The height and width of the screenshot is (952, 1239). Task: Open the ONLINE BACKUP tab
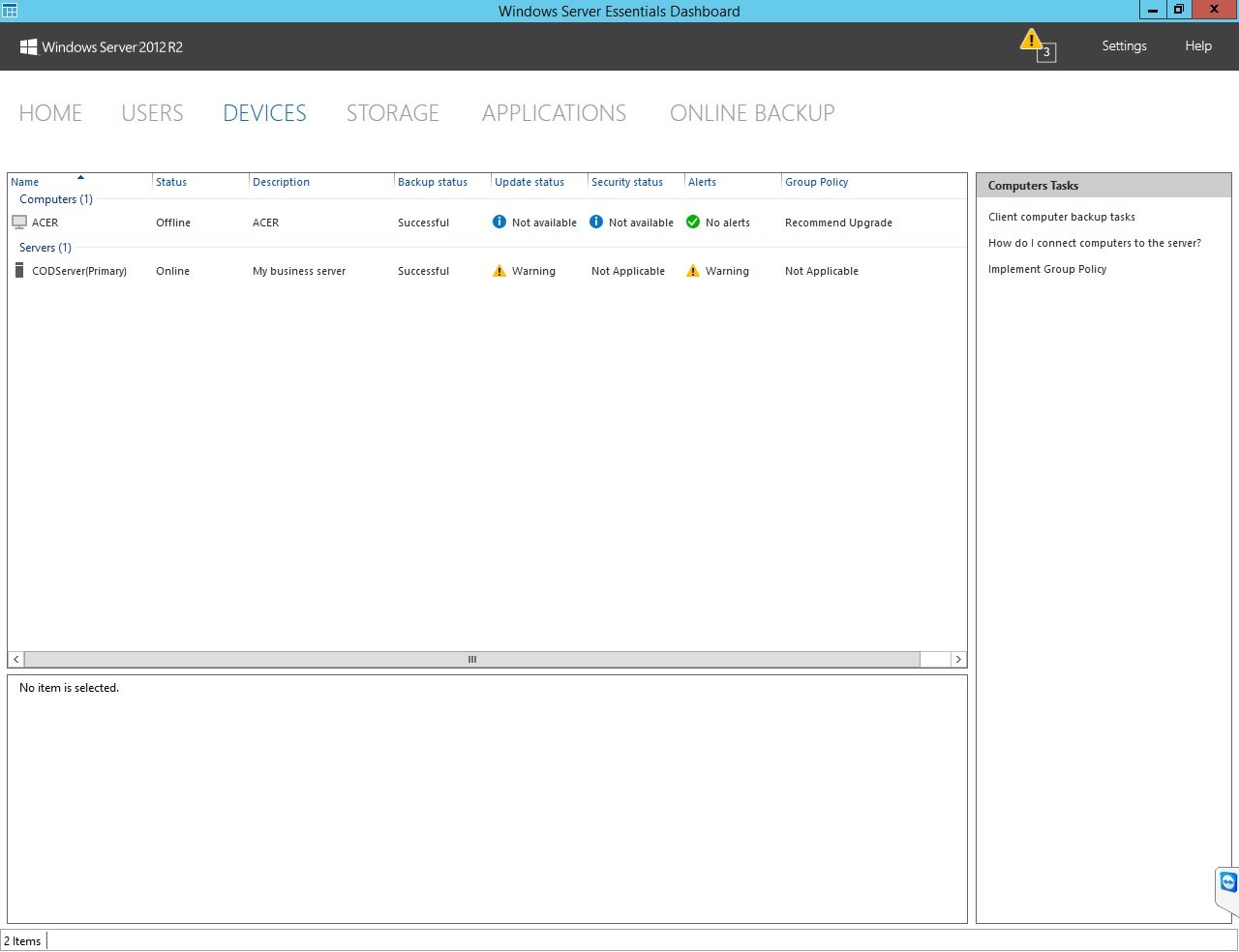[x=752, y=113]
